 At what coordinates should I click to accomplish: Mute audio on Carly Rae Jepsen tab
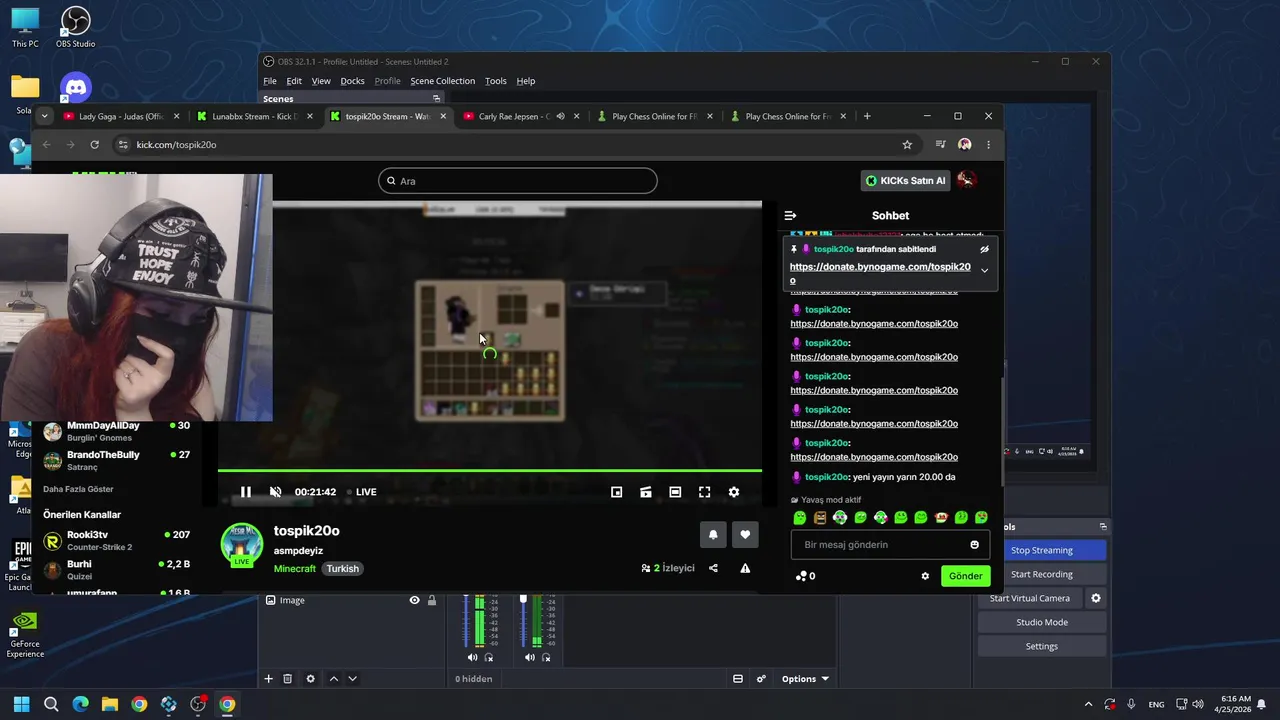tap(560, 116)
